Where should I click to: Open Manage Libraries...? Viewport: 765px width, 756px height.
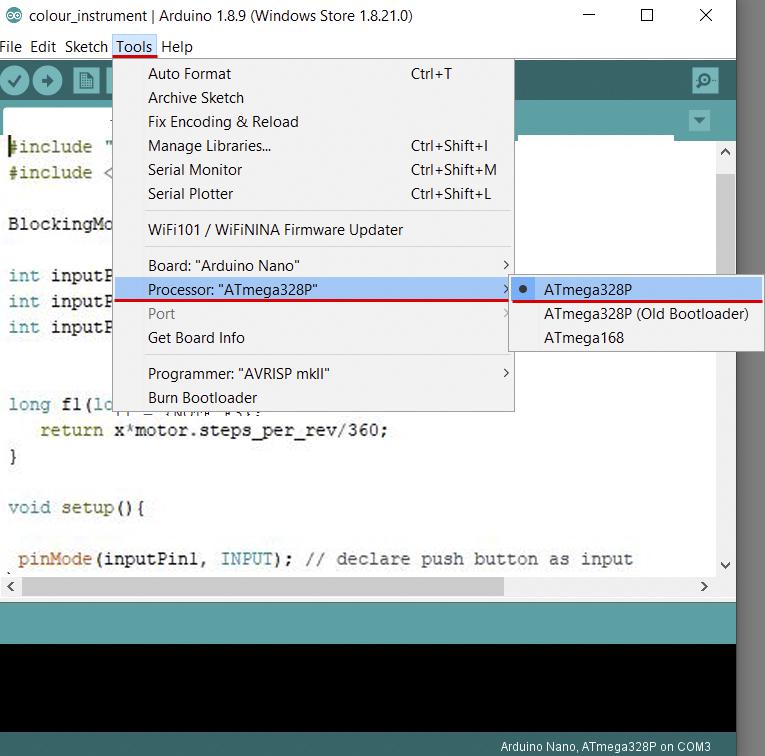click(x=313, y=145)
